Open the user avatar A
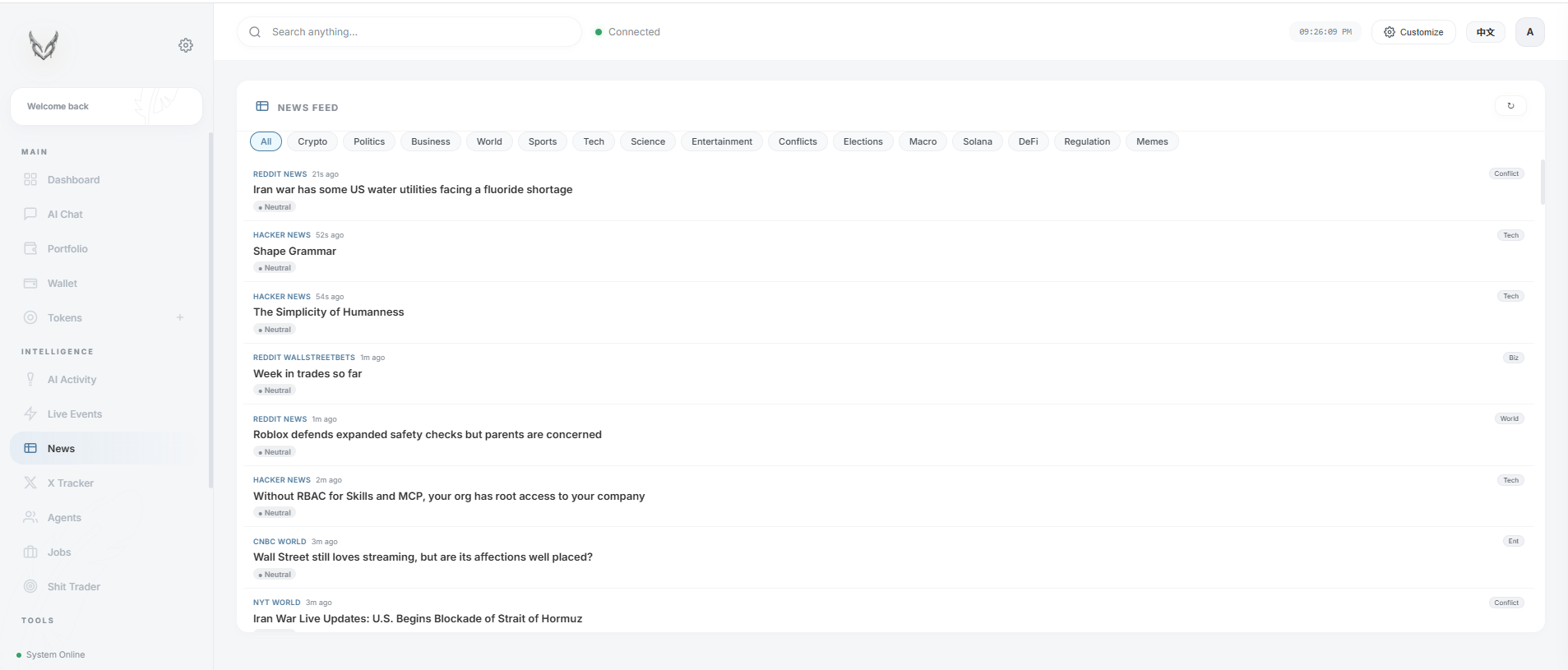 (1530, 32)
